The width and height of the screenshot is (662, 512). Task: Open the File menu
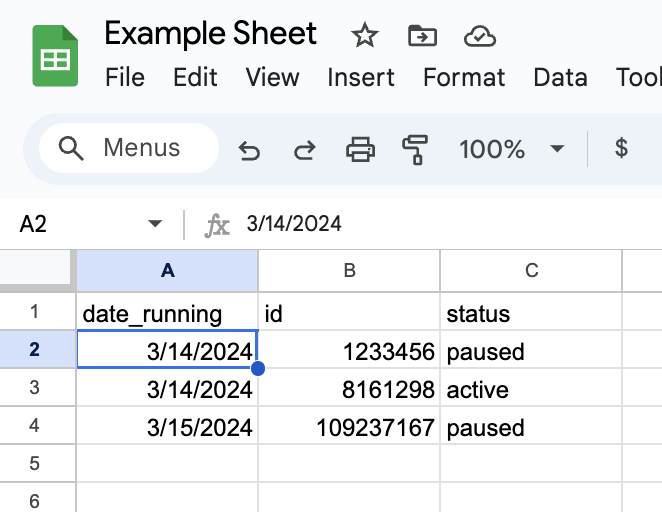coord(125,77)
